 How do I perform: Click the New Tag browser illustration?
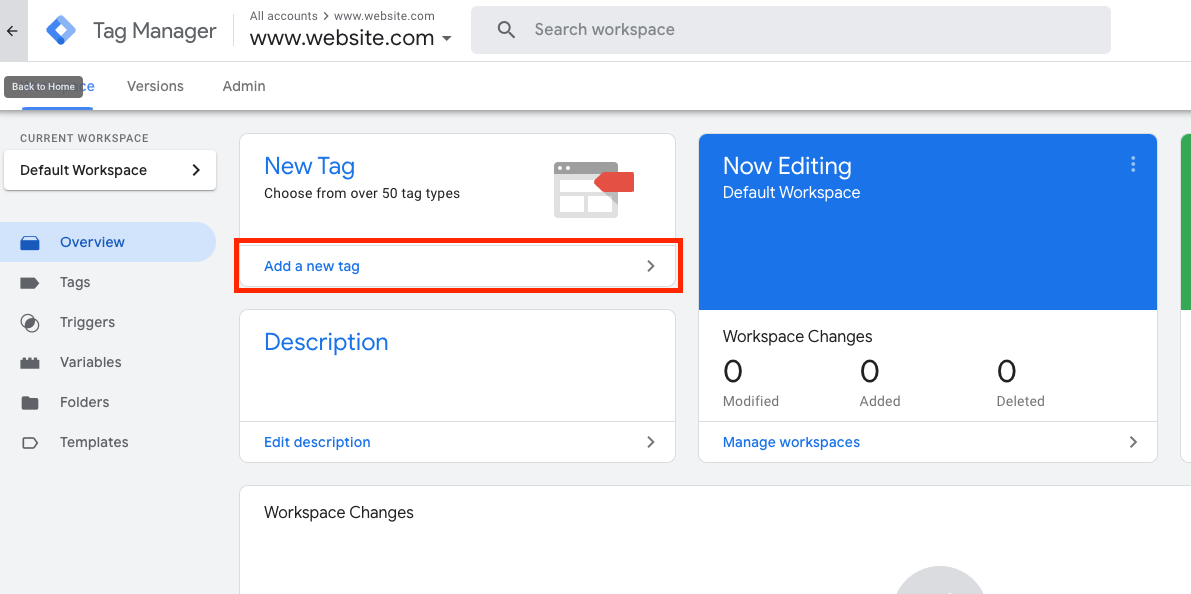593,190
